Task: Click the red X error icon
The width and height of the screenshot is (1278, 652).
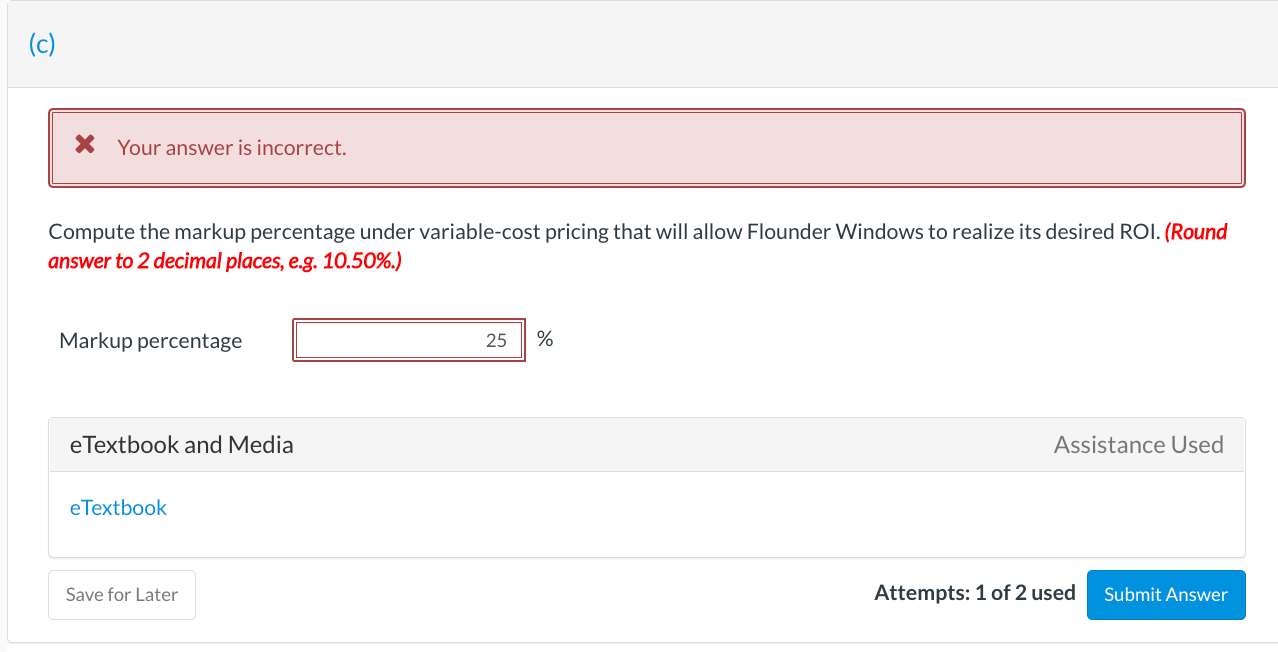Action: (84, 145)
